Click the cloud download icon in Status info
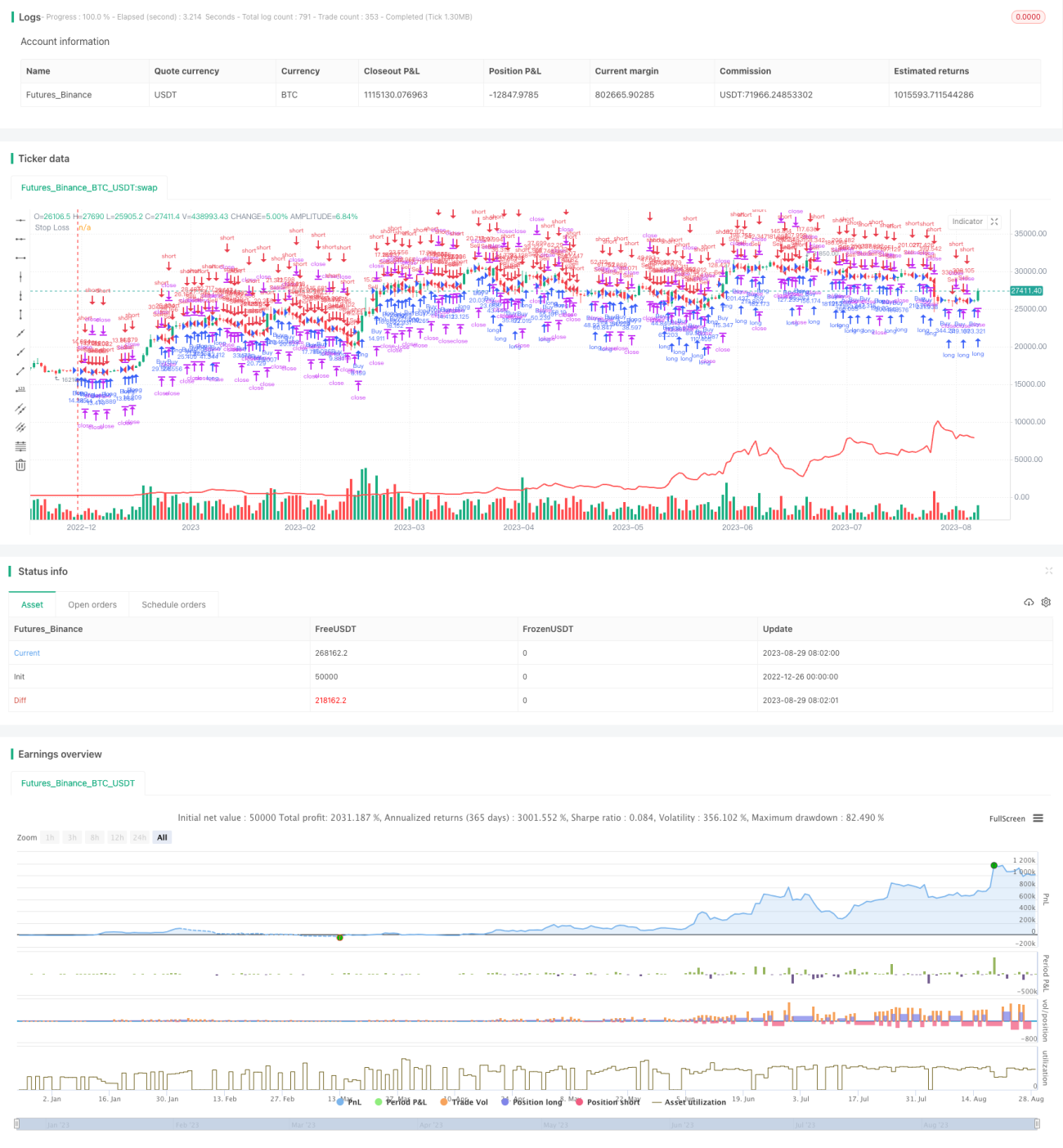1063x1148 pixels. click(x=1029, y=603)
